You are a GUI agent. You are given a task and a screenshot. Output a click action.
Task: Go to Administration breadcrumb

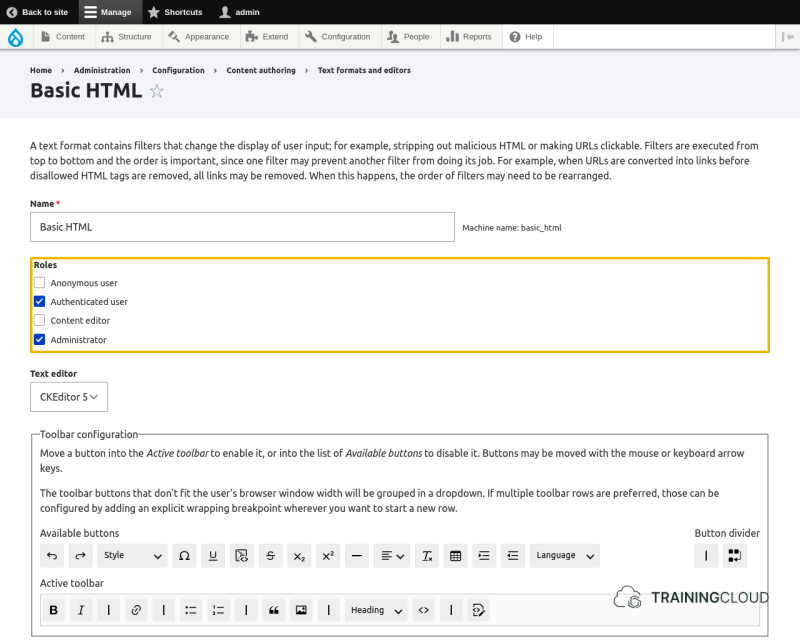[102, 70]
